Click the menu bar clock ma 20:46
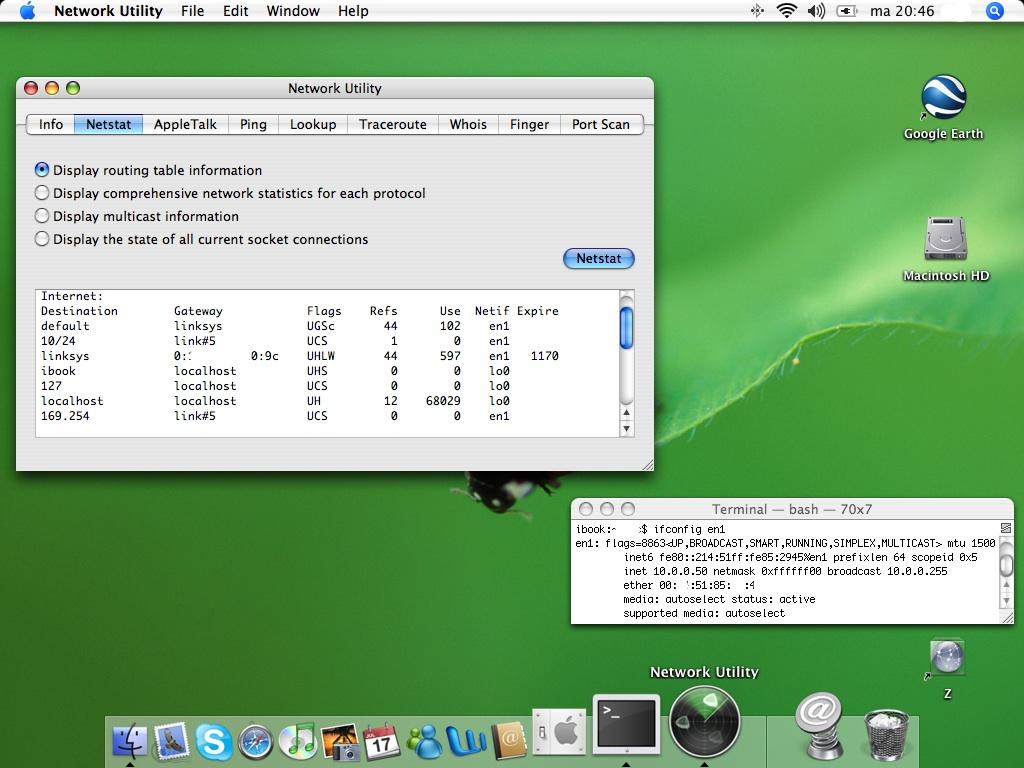 point(902,11)
